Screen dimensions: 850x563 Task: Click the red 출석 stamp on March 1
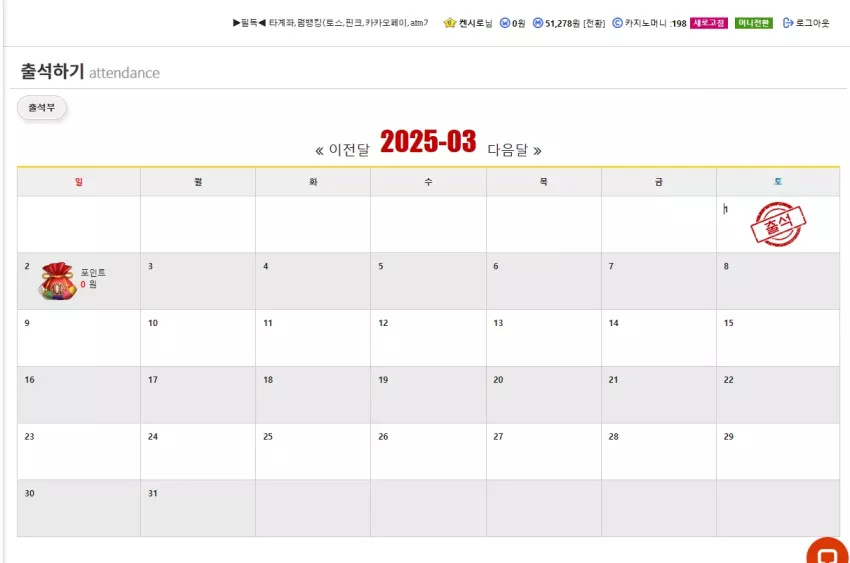coord(778,224)
